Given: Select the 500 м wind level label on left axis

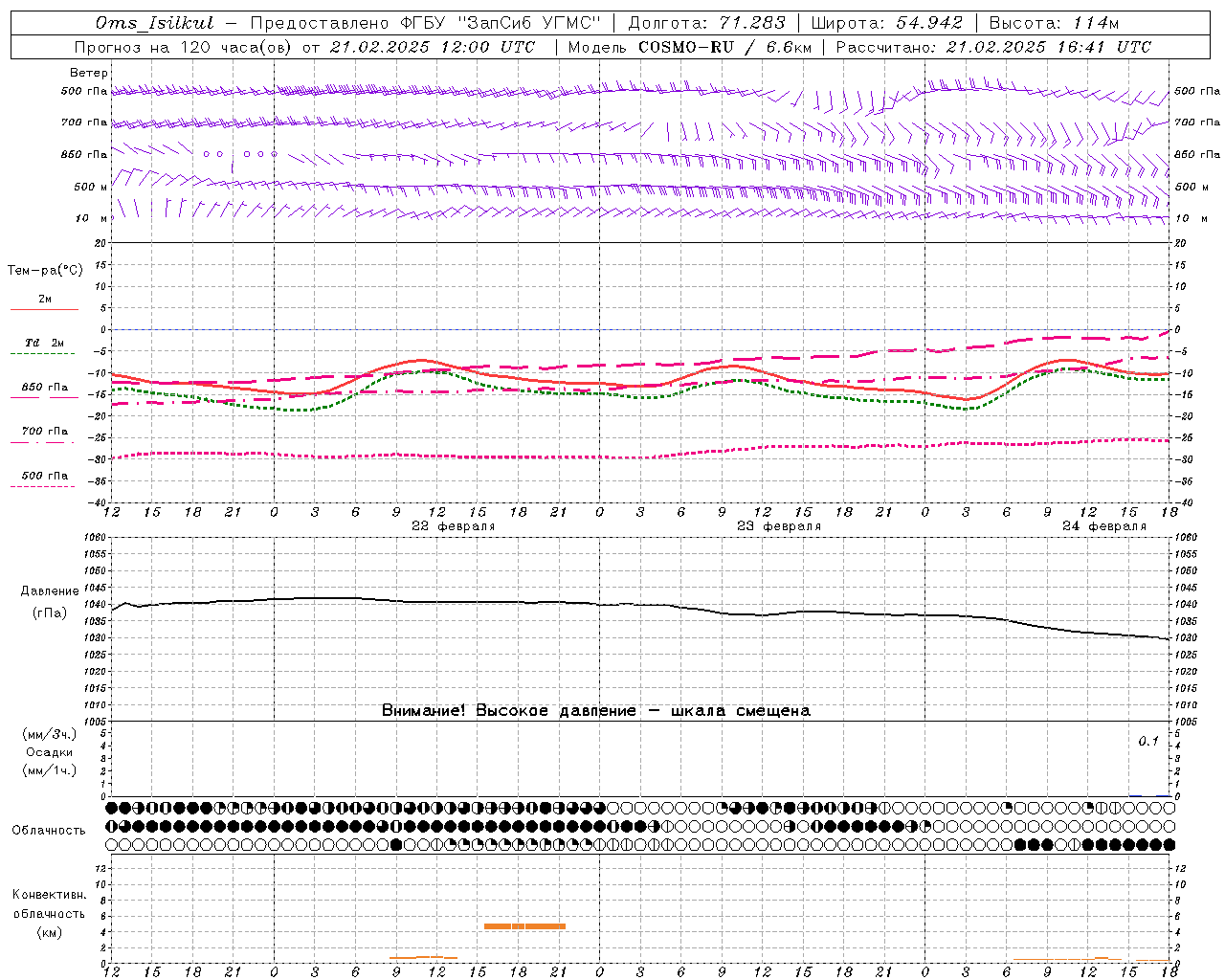Looking at the screenshot, I should click(x=91, y=187).
